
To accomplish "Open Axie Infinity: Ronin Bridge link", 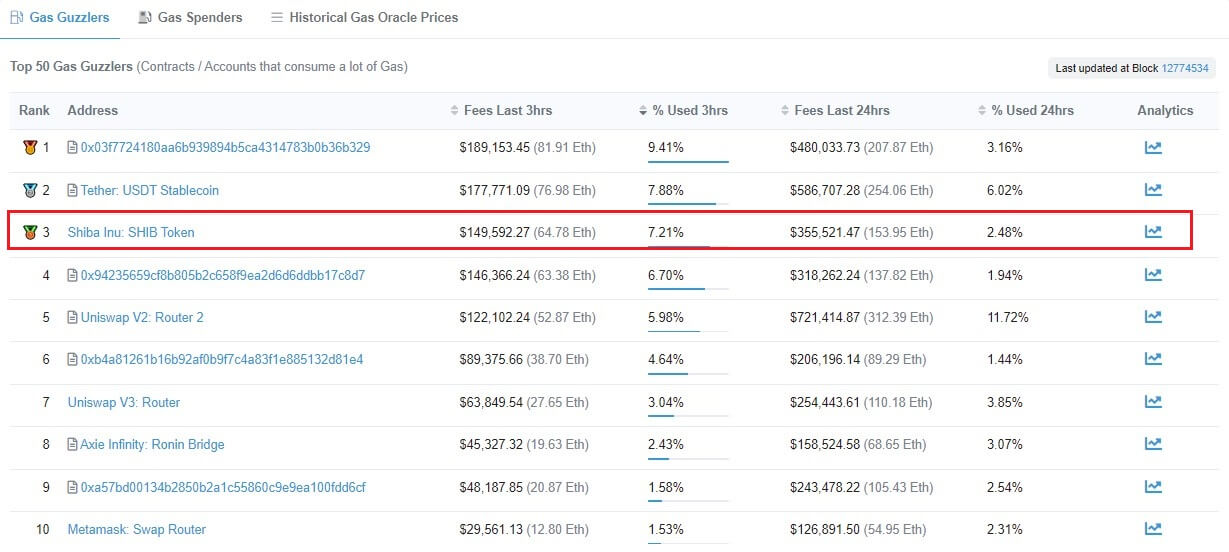I will tap(153, 444).
